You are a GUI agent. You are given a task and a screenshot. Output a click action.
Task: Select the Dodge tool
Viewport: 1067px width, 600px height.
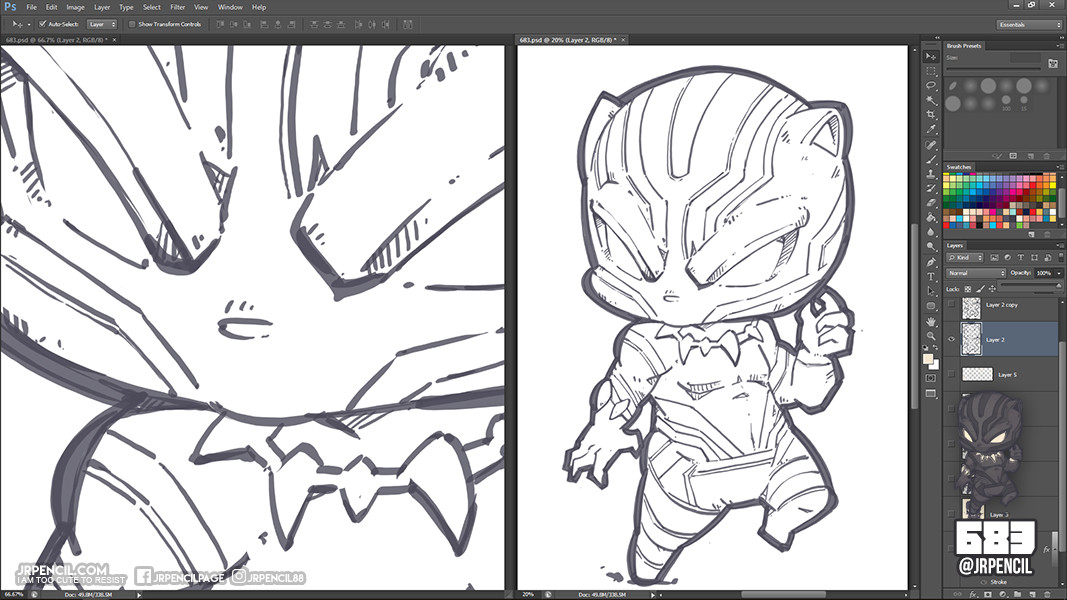click(x=931, y=247)
